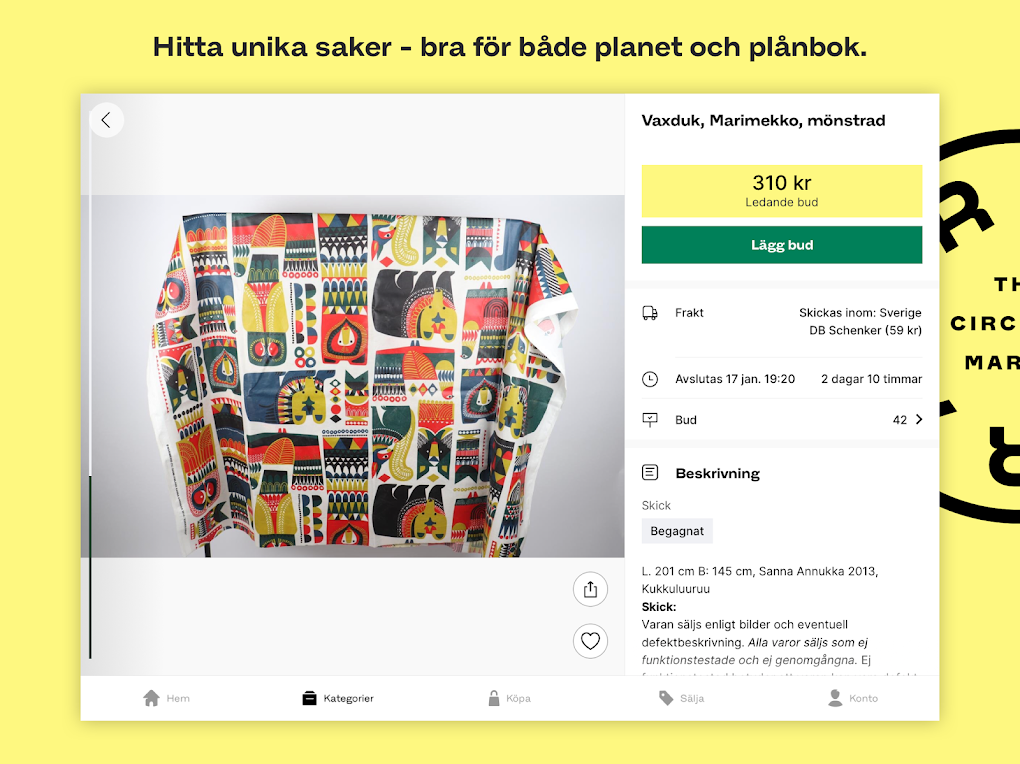Click the Lägg bud button
This screenshot has width=1020, height=764.
782,245
